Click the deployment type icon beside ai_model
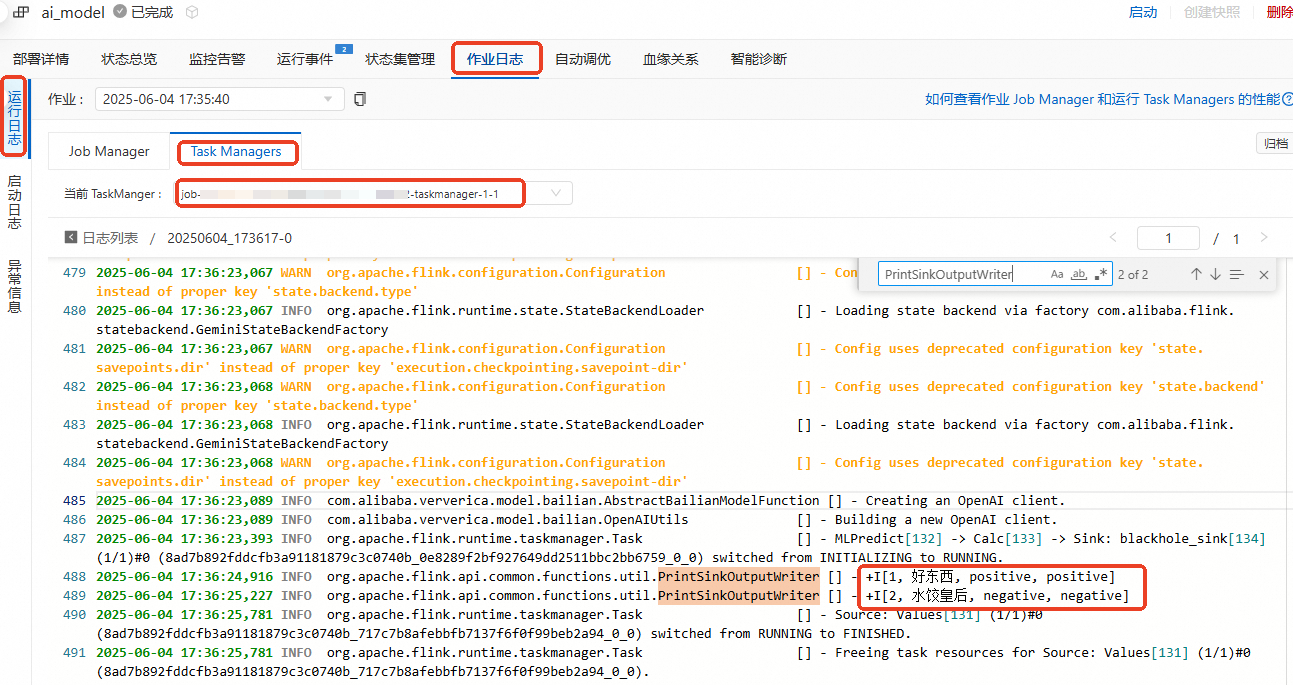Viewport: 1293px width, 685px height. 21,12
